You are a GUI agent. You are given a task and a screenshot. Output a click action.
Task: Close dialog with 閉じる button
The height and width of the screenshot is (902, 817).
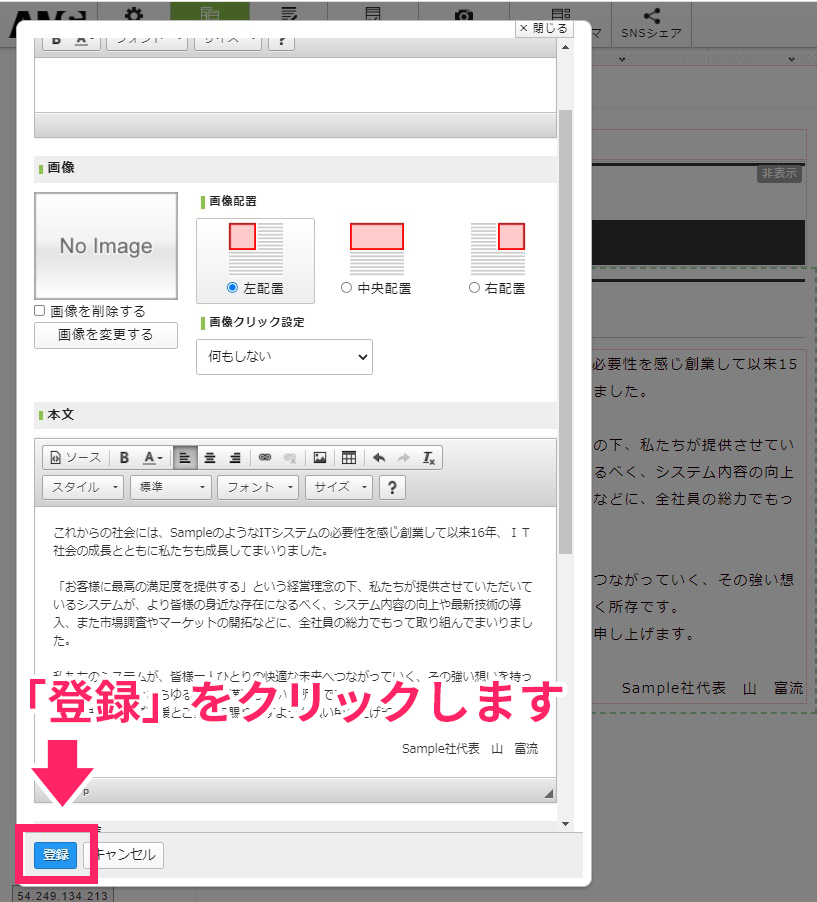[544, 28]
